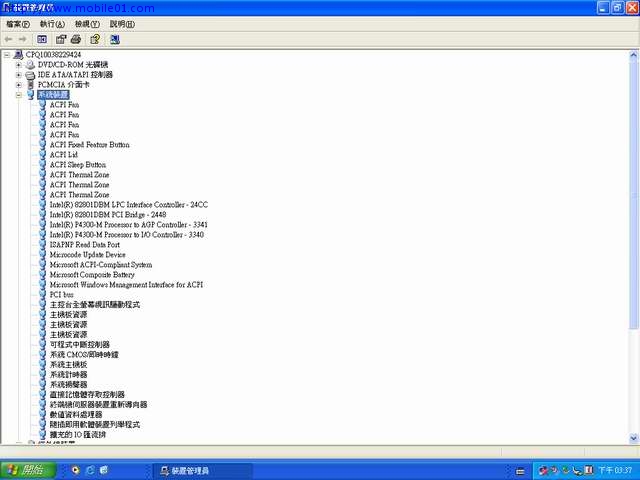Screen dimensions: 640x480
Task: Click the taskbar clock showing 下午 03:37
Action: coord(615,471)
